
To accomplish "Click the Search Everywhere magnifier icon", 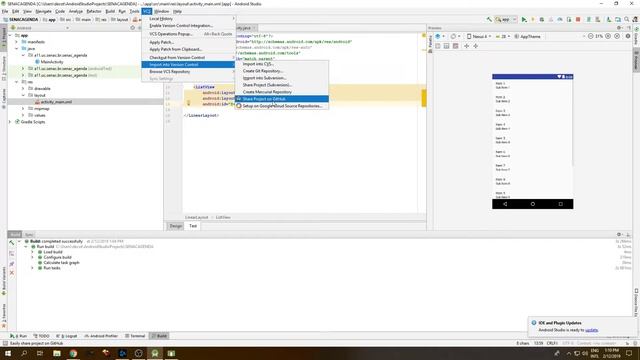I will 627,20.
